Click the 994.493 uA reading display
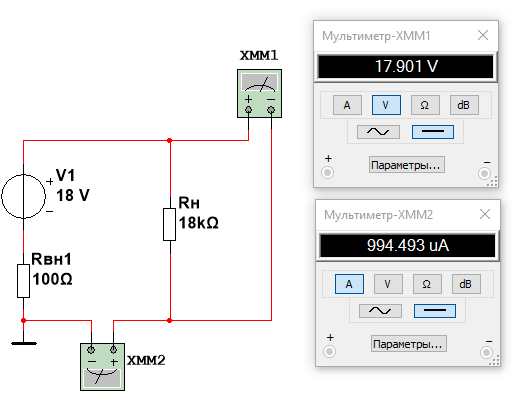The width and height of the screenshot is (517, 399). pos(408,245)
